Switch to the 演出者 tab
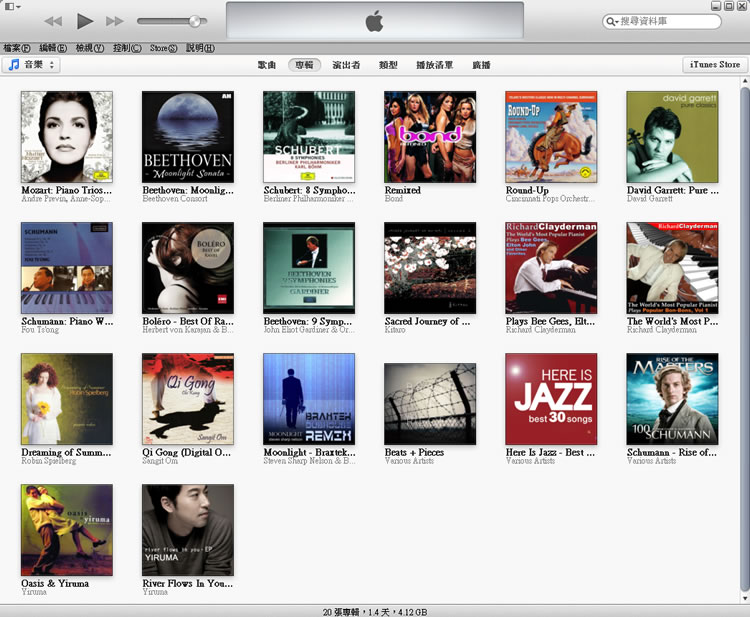 (x=346, y=65)
